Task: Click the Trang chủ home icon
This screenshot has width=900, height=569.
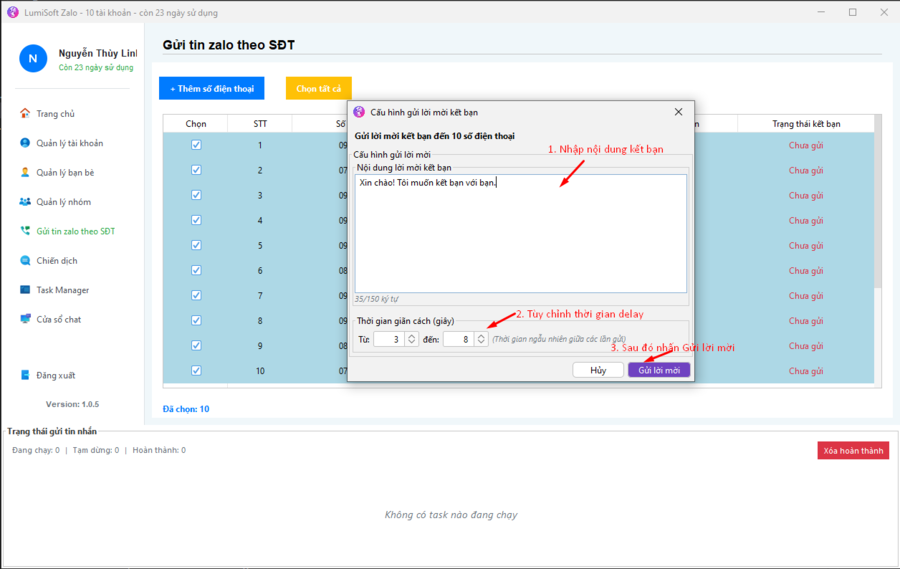Action: [x=26, y=114]
